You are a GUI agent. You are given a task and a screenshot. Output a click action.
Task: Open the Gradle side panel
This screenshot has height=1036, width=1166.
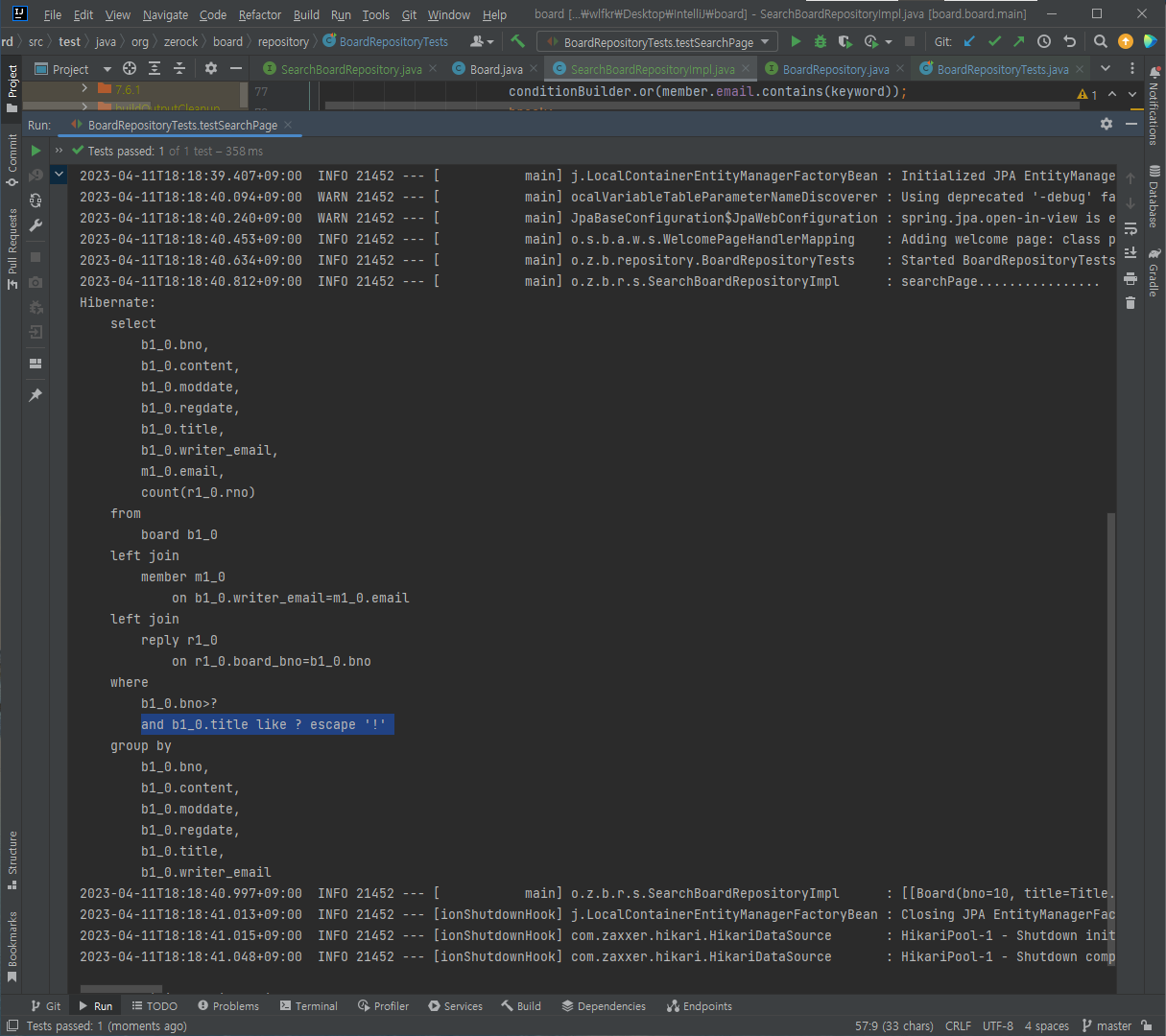coord(1154,271)
